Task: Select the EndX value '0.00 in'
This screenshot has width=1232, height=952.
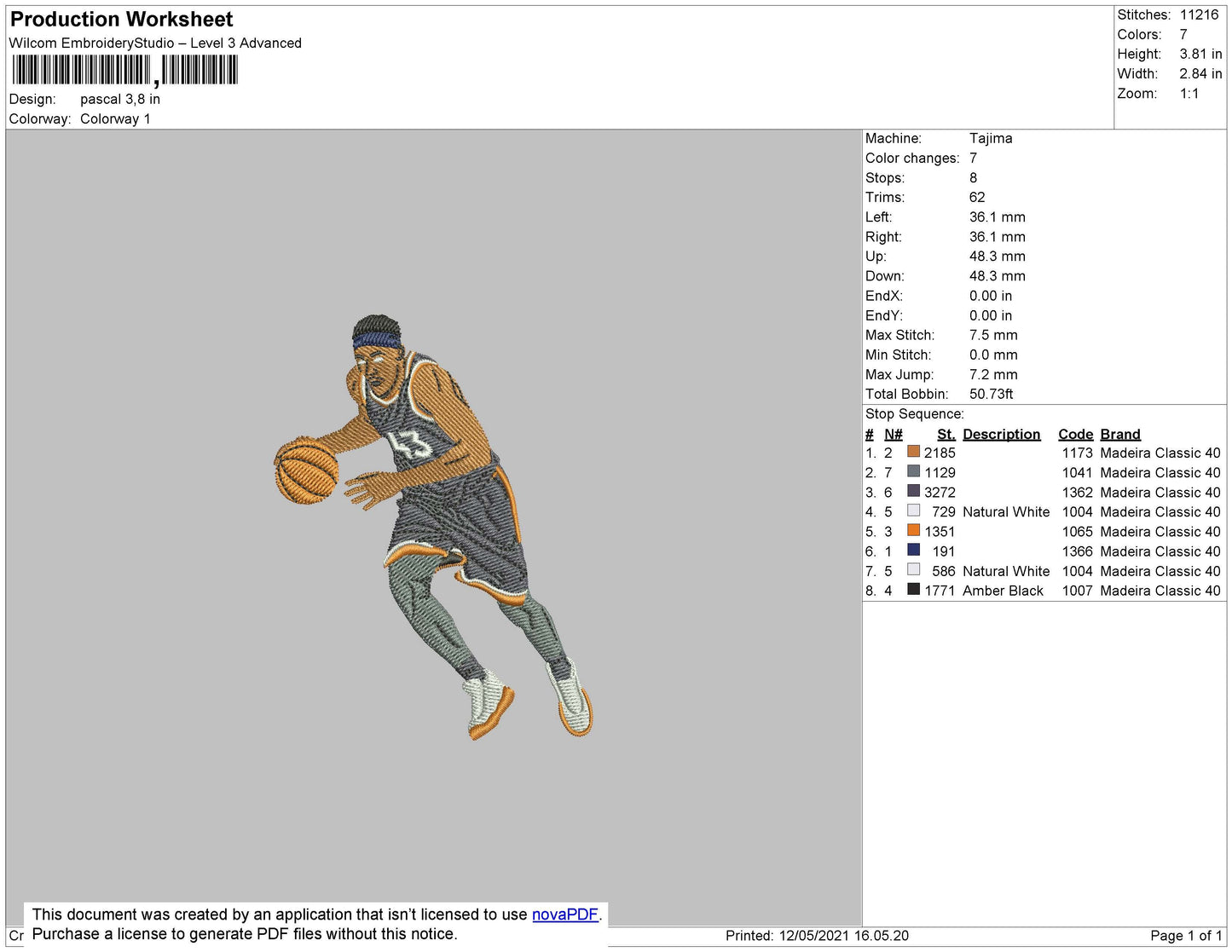Action: [991, 296]
